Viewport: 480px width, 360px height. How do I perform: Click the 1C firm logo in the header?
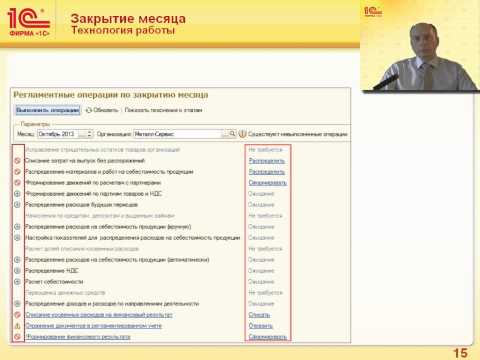(29, 22)
